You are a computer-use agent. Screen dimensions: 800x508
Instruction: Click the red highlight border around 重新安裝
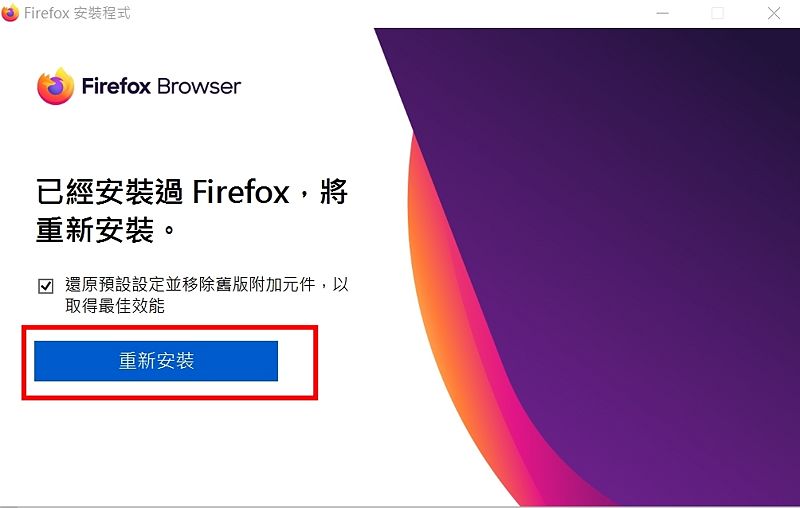point(170,327)
